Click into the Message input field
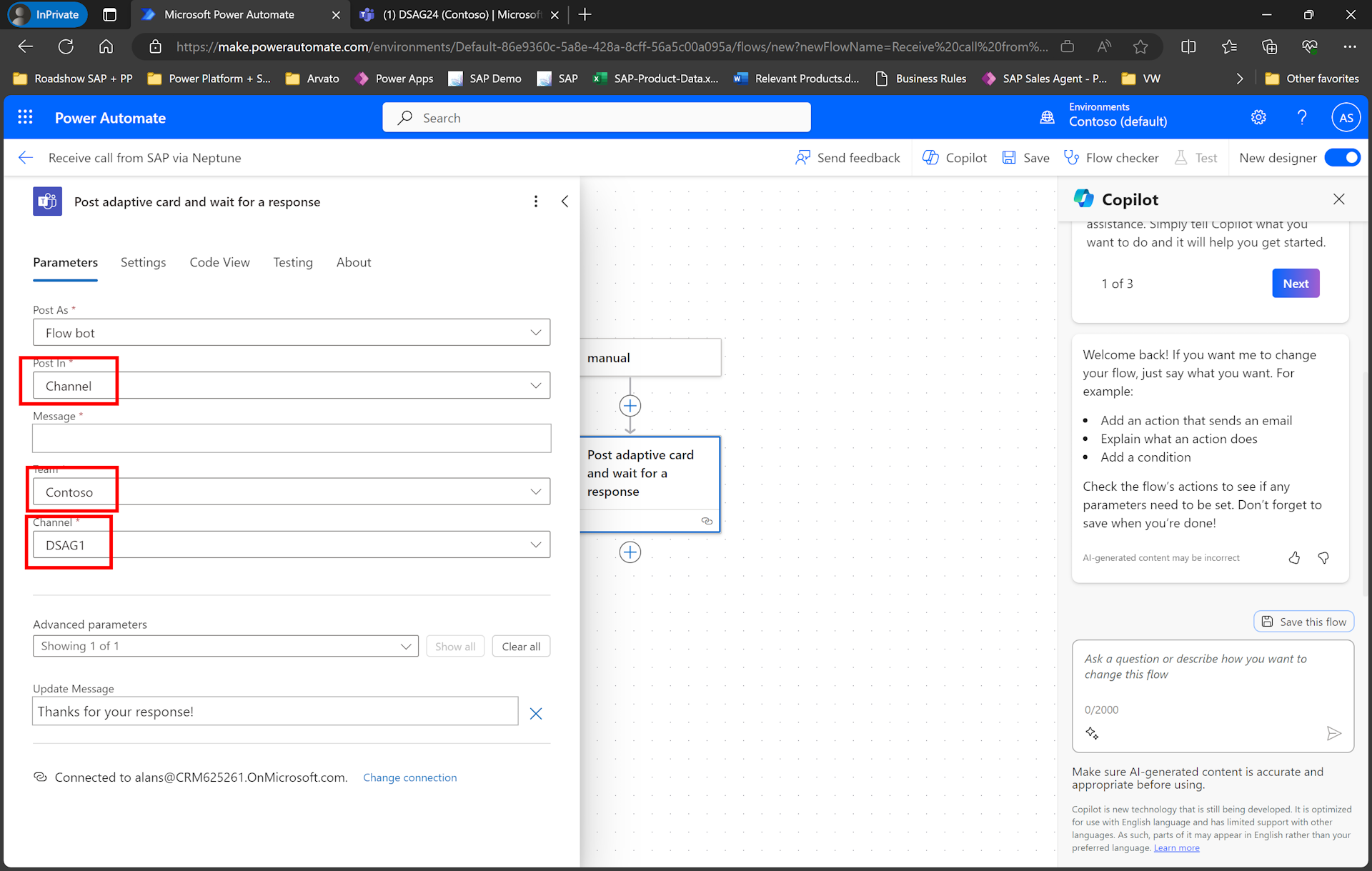 [x=292, y=438]
